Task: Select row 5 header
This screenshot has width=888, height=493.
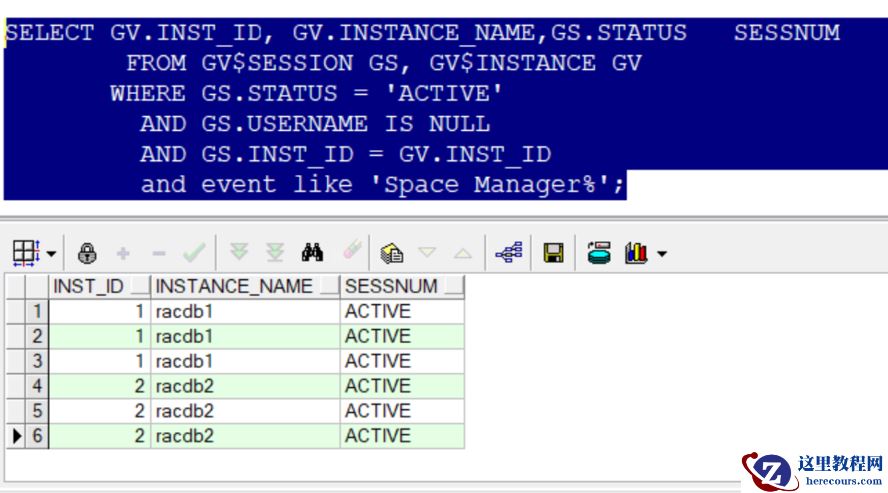Action: click(37, 411)
